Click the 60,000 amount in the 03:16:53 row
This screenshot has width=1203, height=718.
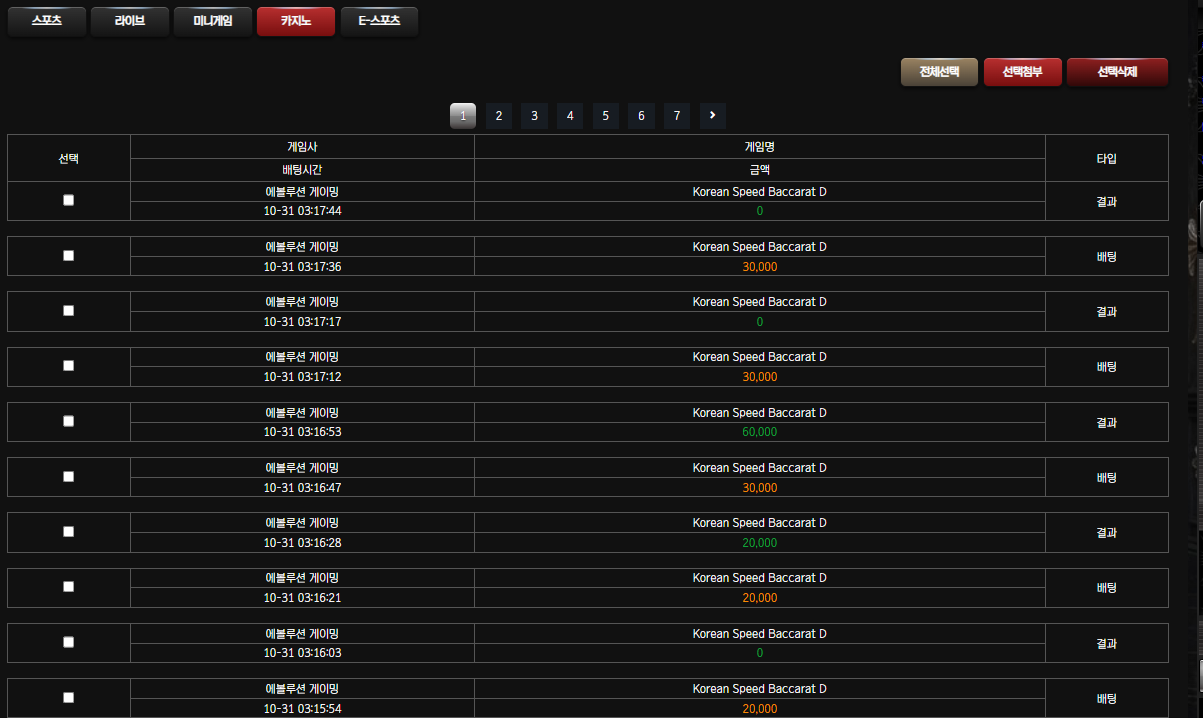(x=760, y=432)
